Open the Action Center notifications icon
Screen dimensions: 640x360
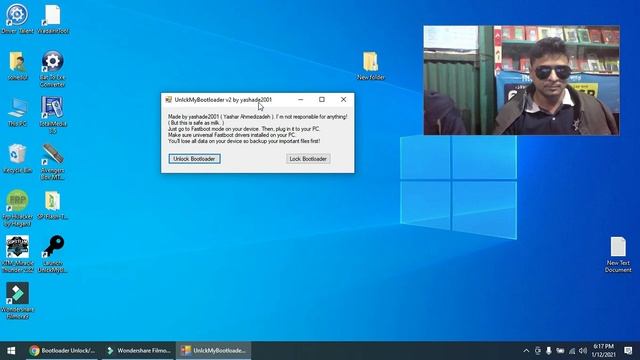pyautogui.click(x=628, y=351)
